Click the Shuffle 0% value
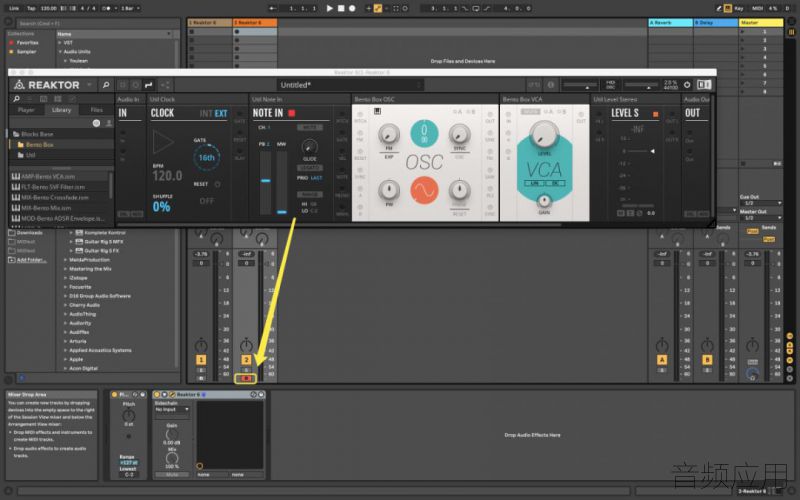This screenshot has width=800, height=500. [161, 207]
